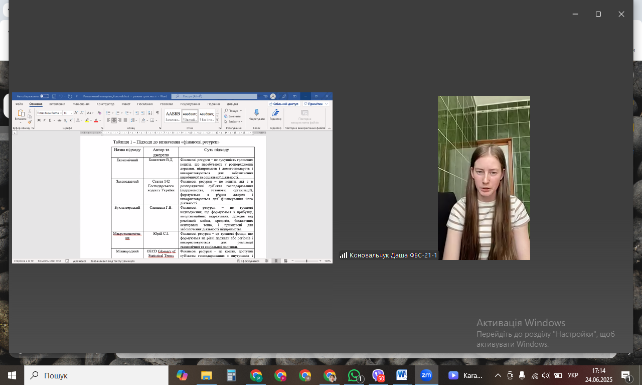643x386 pixels.
Task: Toggle the highlighted Print Layout view in Word status bar
Action: (x=276, y=261)
